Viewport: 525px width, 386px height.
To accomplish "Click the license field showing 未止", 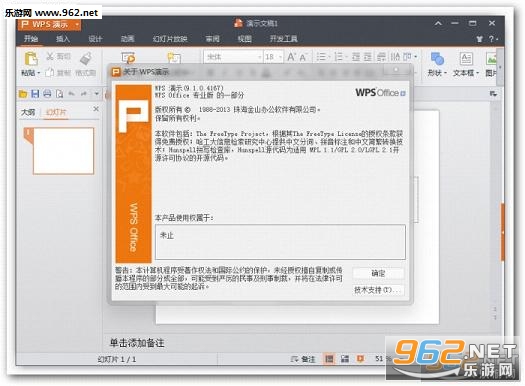I will [280, 242].
